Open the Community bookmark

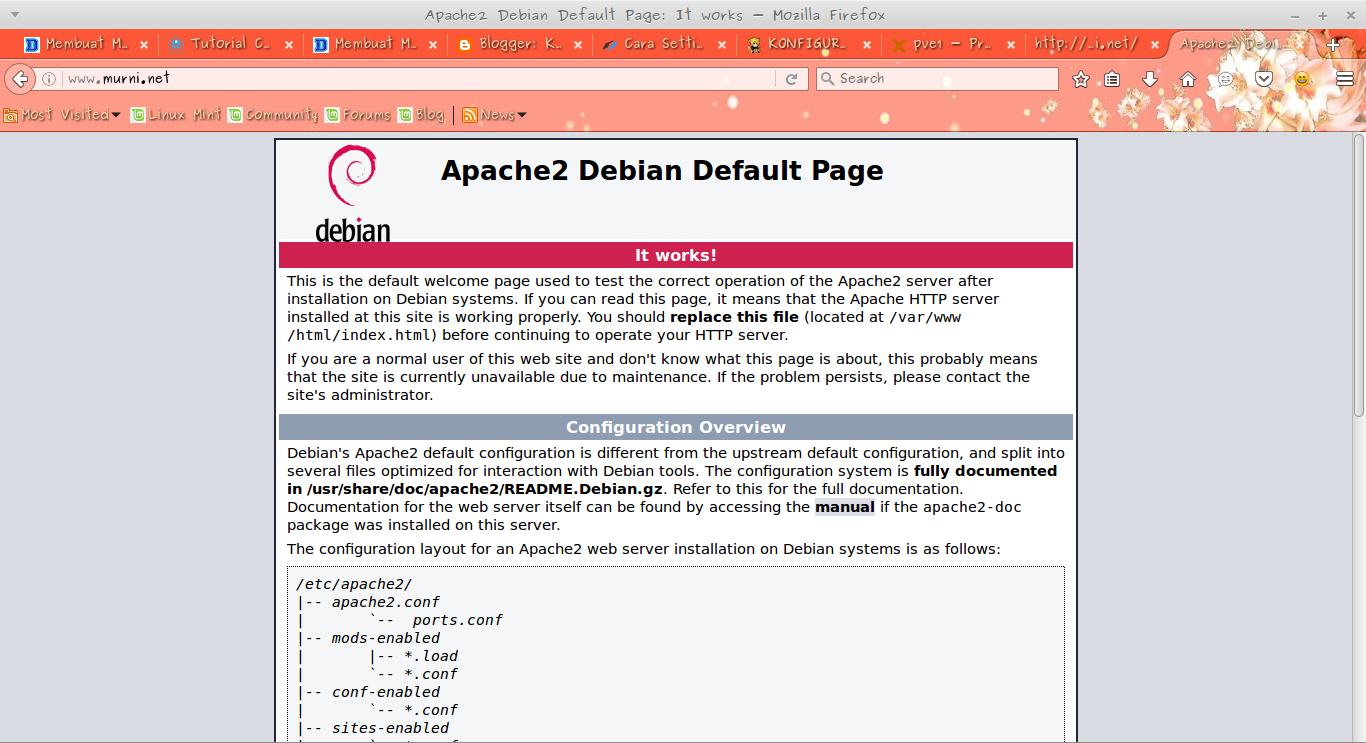(273, 115)
